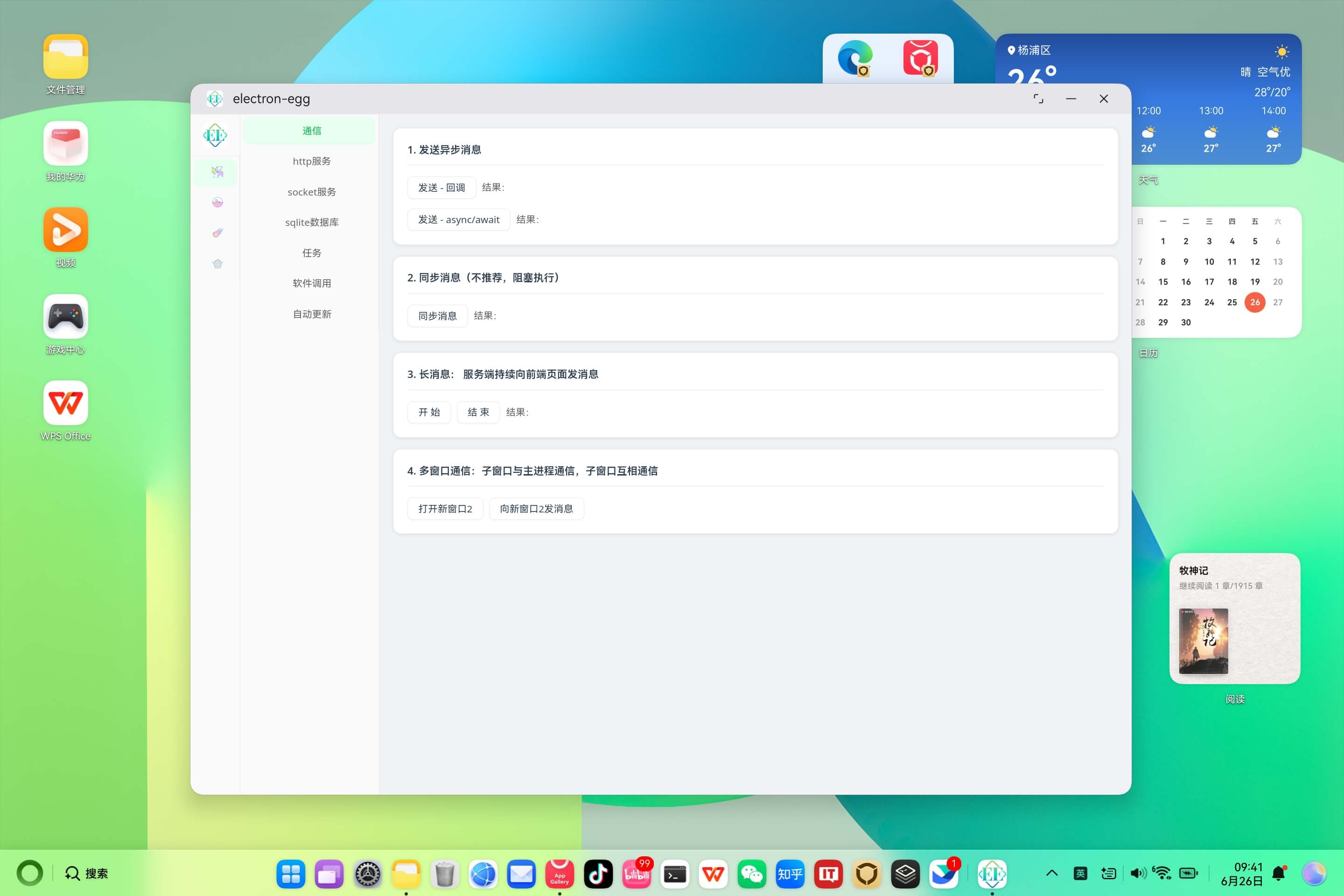Select the comet sidebar icon
Screen dimensions: 1344x896
click(x=217, y=232)
